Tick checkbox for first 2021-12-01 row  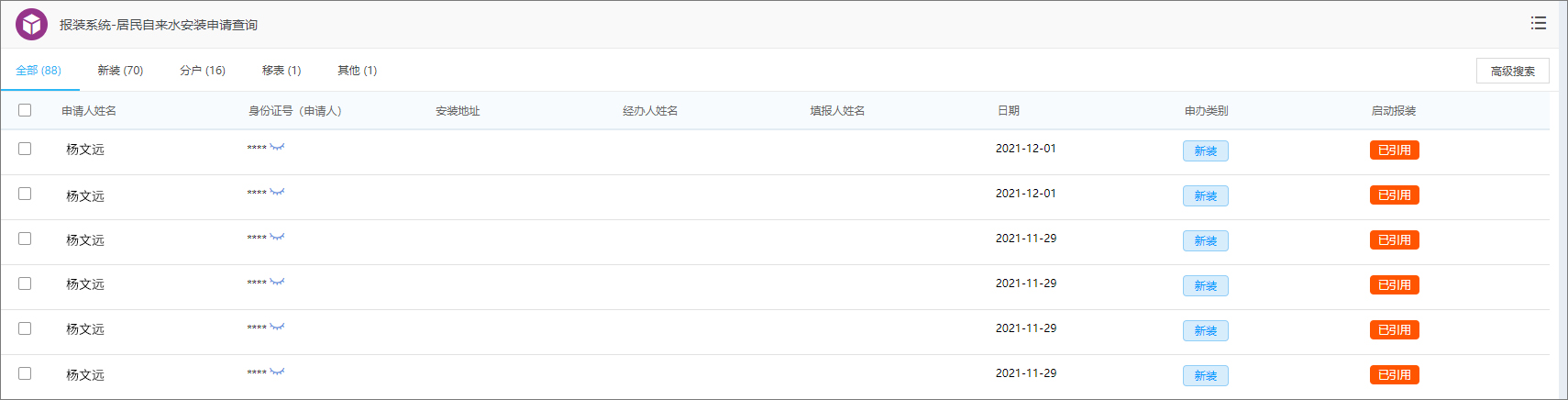[x=25, y=149]
